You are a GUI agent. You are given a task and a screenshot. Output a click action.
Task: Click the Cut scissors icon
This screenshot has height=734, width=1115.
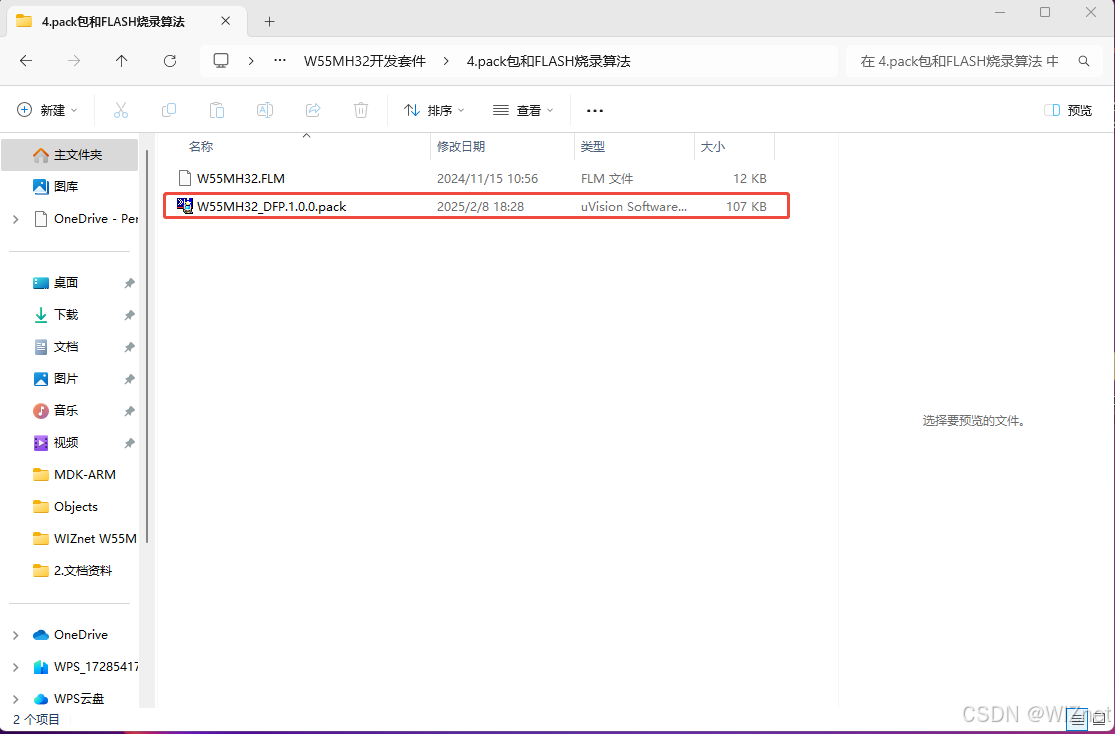(x=121, y=110)
